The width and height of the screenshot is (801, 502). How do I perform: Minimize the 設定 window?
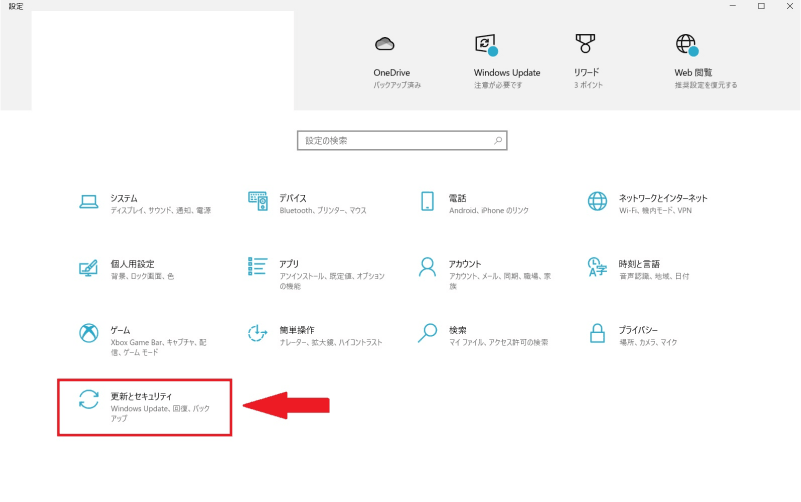[x=733, y=6]
